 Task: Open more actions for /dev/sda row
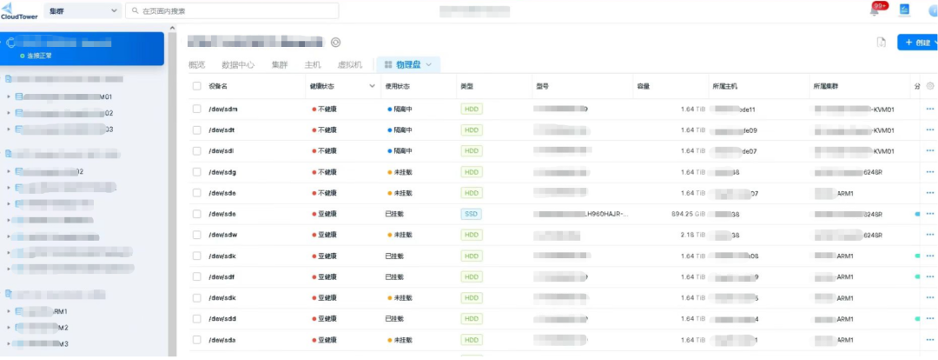click(930, 340)
